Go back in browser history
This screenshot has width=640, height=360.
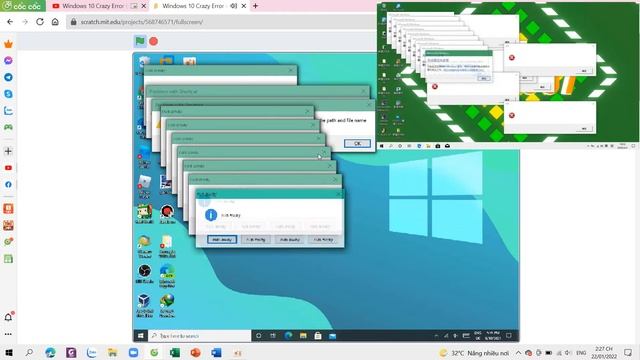10,22
